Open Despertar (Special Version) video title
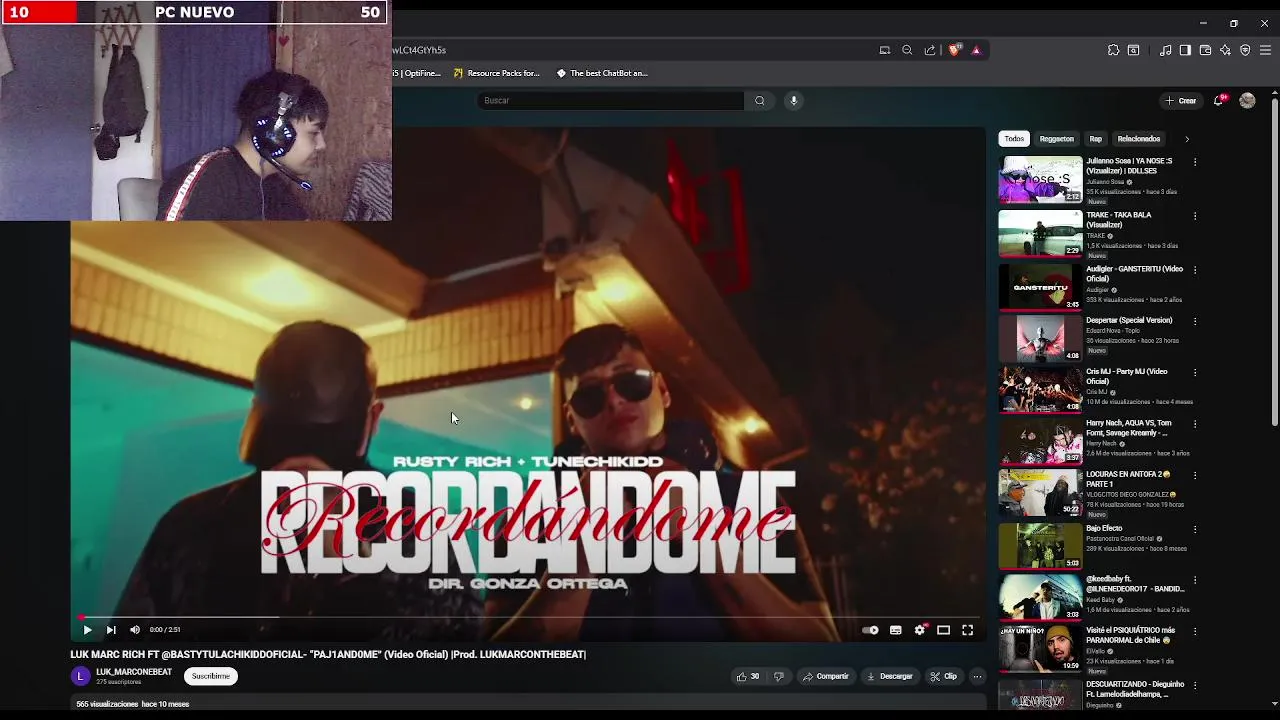1280x720 pixels. pyautogui.click(x=1129, y=321)
